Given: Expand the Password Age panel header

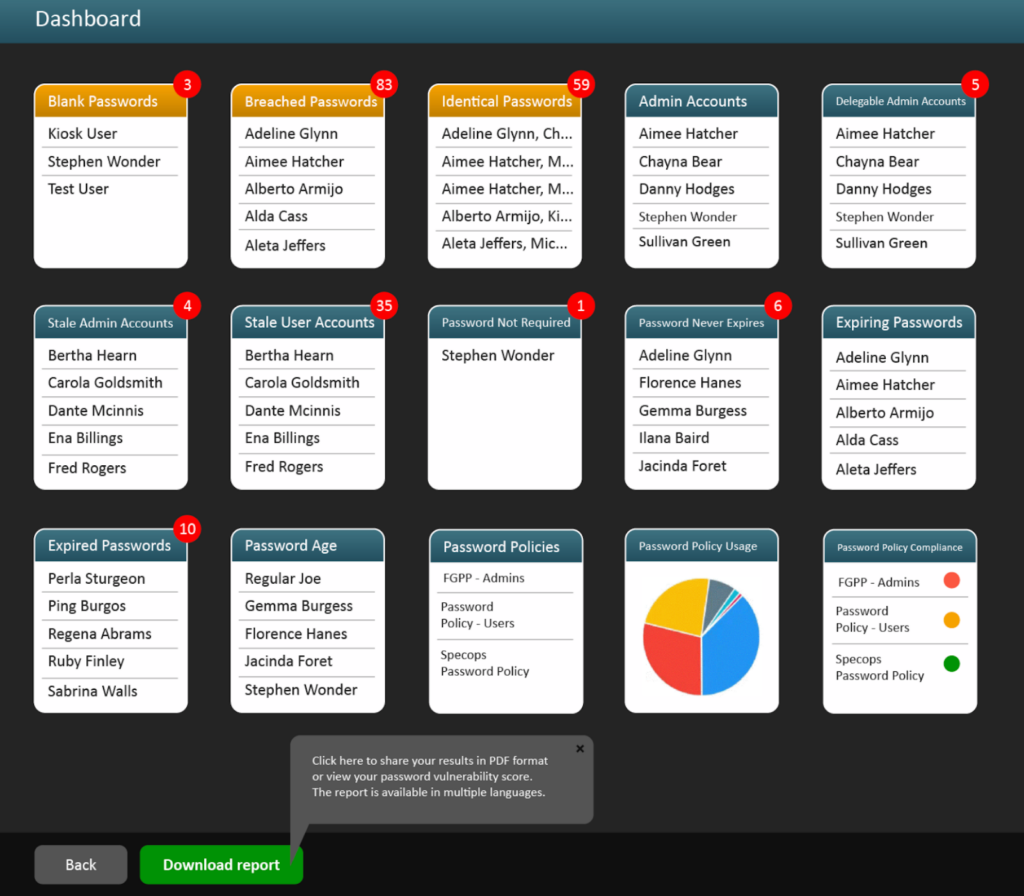Looking at the screenshot, I should coord(307,546).
